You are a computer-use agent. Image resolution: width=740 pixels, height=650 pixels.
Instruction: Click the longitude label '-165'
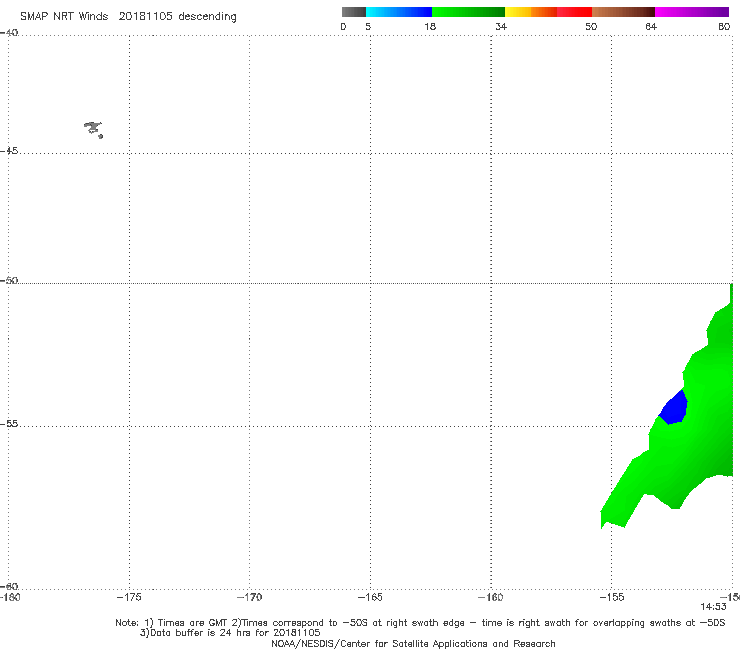point(370,597)
